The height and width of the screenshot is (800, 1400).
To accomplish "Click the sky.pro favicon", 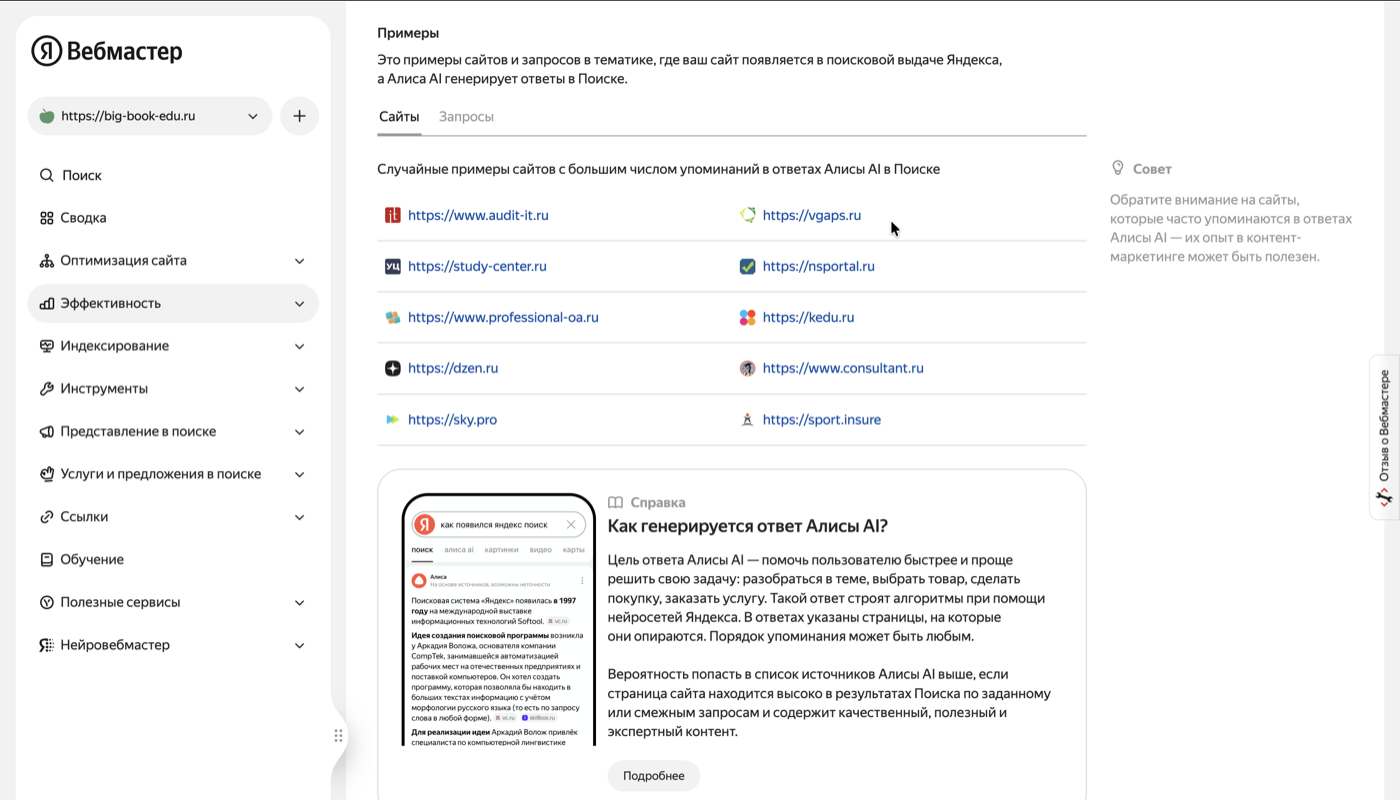I will pyautogui.click(x=393, y=420).
